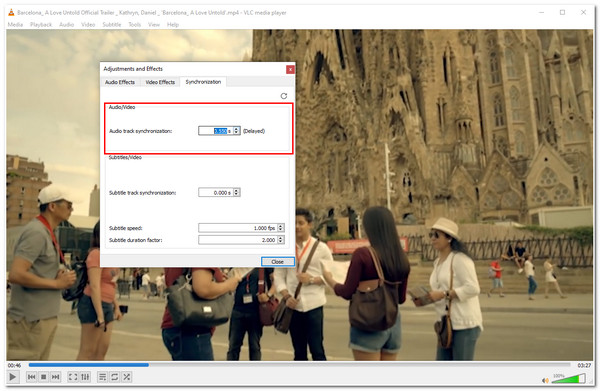Skip to next media in playlist

[55, 377]
